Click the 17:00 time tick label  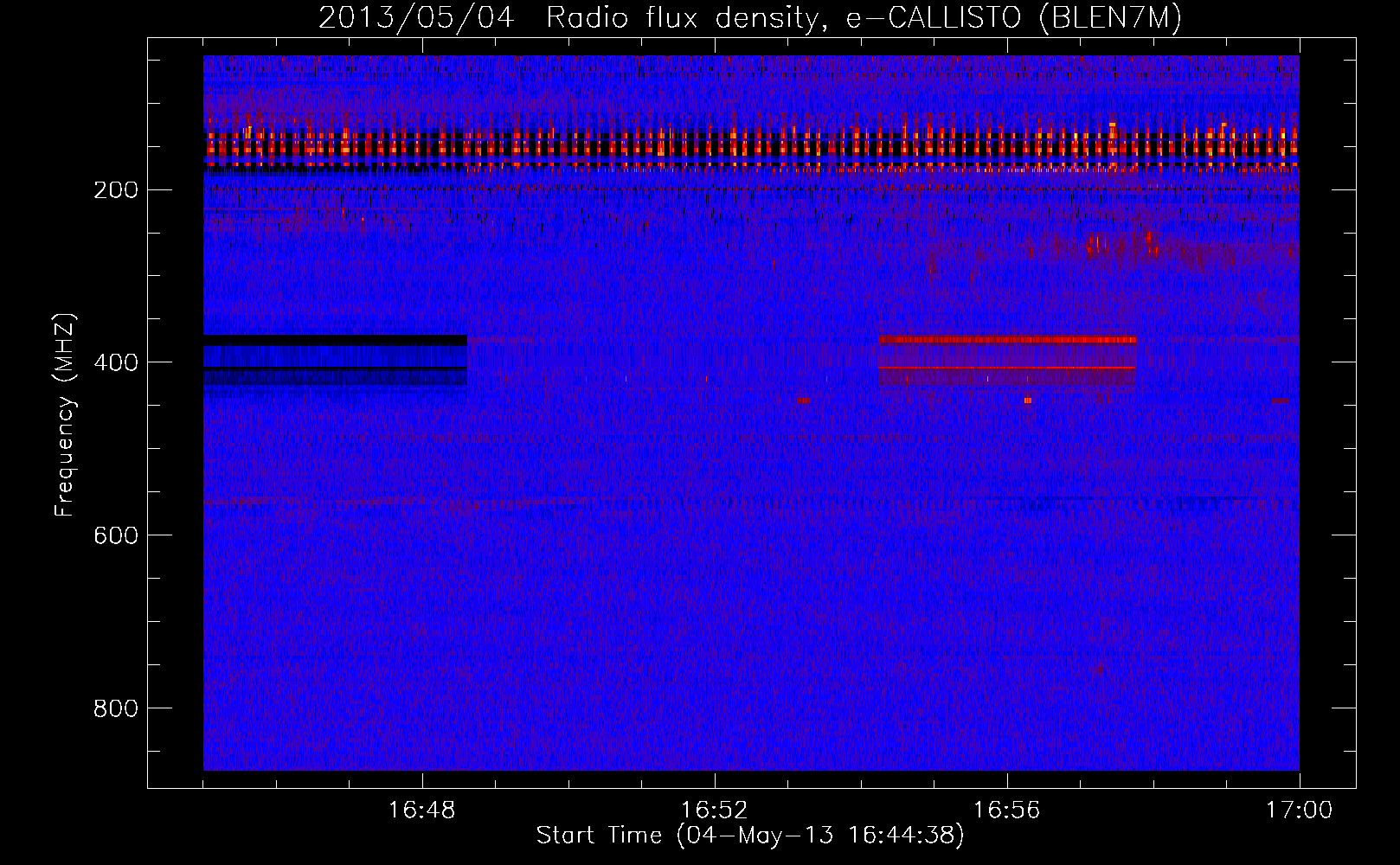click(x=1300, y=811)
